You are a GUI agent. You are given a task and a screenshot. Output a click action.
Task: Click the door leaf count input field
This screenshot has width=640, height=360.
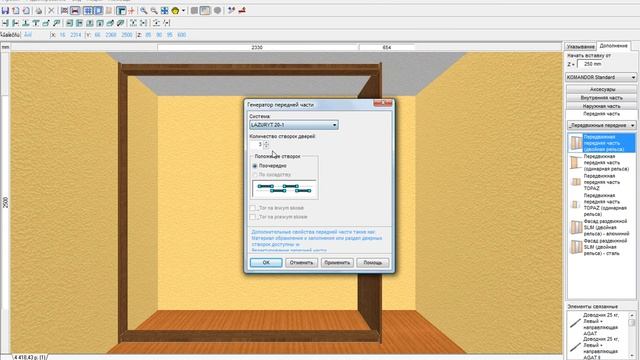pos(256,144)
